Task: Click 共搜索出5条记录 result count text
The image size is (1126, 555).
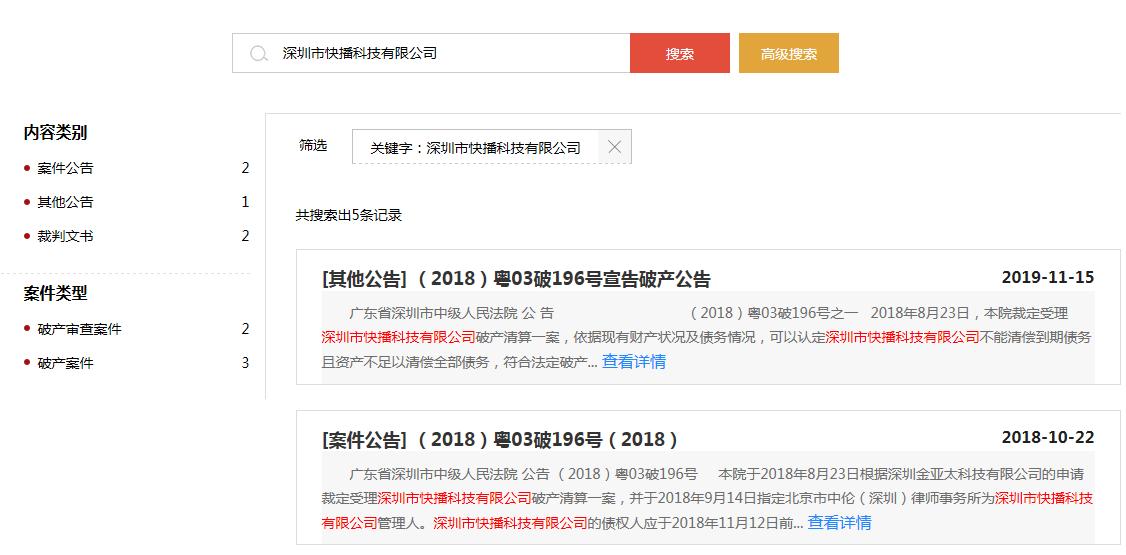Action: (349, 215)
